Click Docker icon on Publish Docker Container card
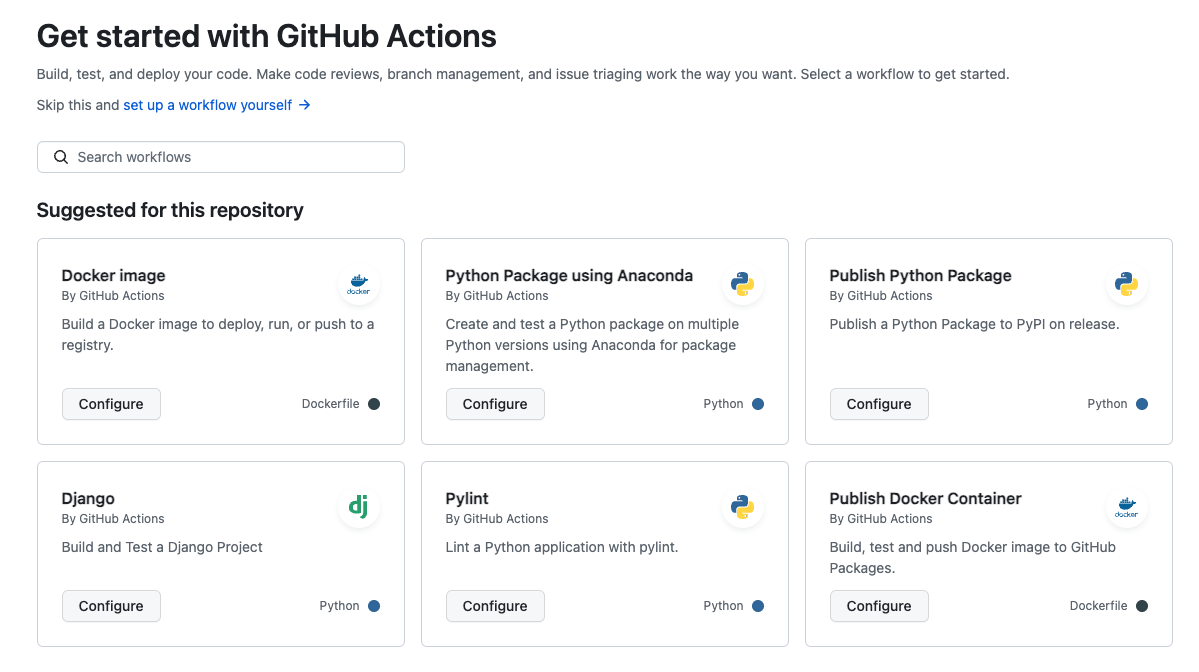 tap(1126, 508)
